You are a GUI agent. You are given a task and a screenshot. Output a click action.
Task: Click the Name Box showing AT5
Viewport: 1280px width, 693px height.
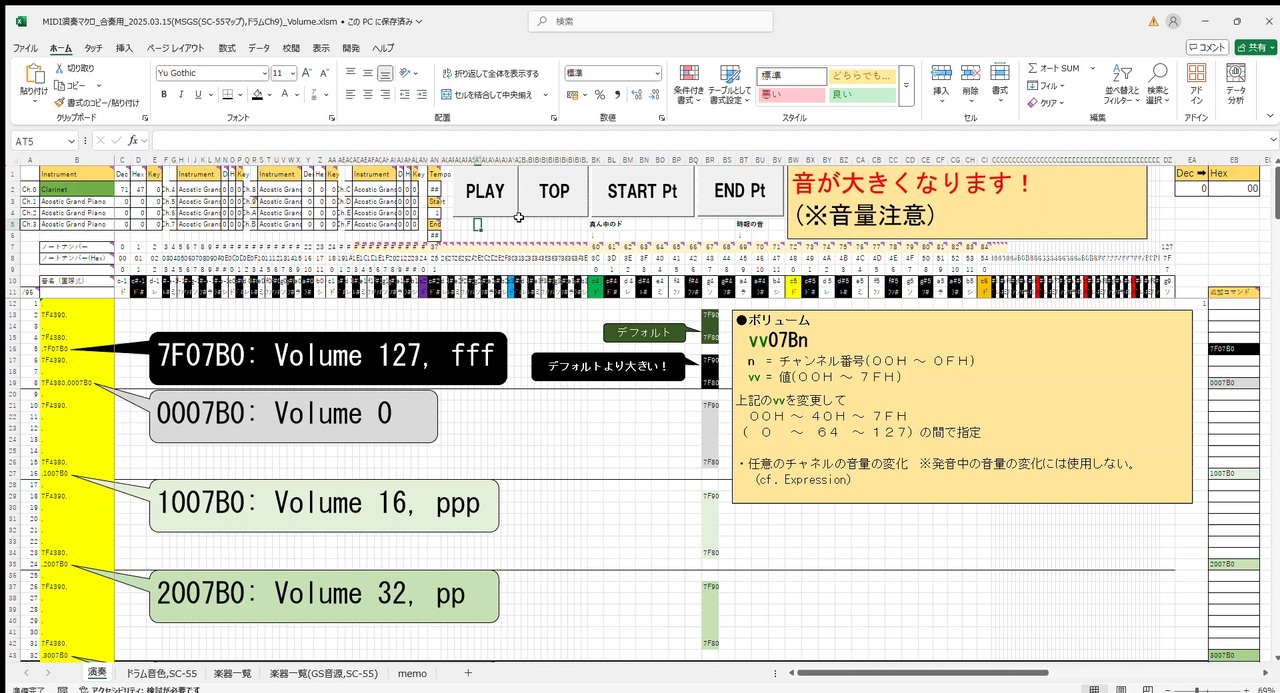pos(38,141)
